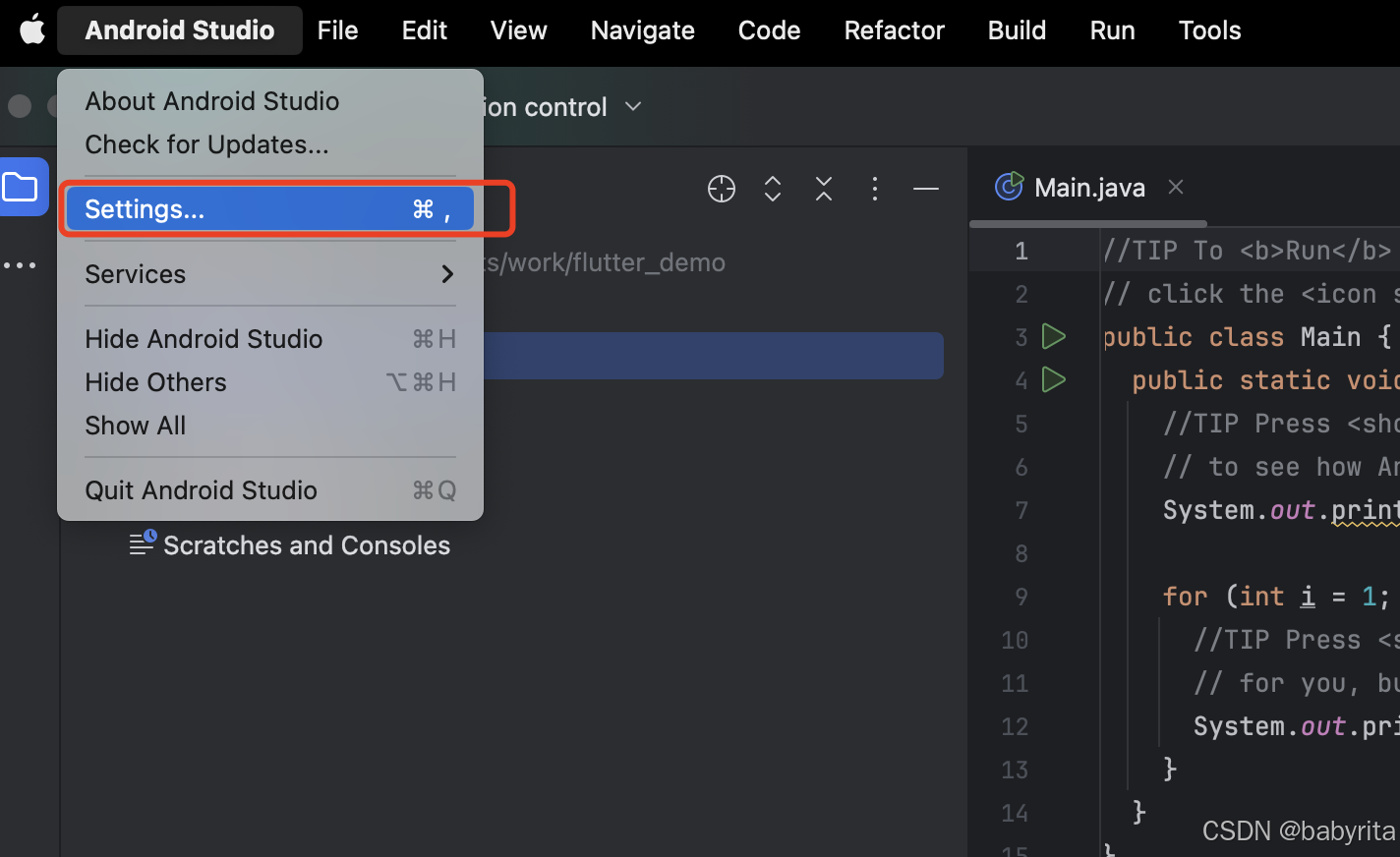This screenshot has height=857, width=1400.
Task: Click line number 7 in gutter
Action: point(1021,510)
